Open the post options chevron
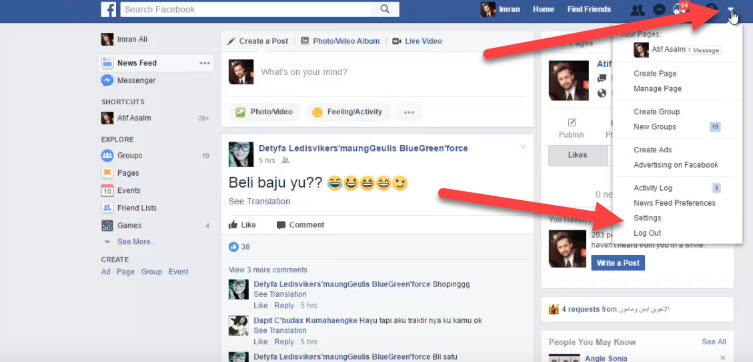This screenshot has width=753, height=362. [x=523, y=146]
